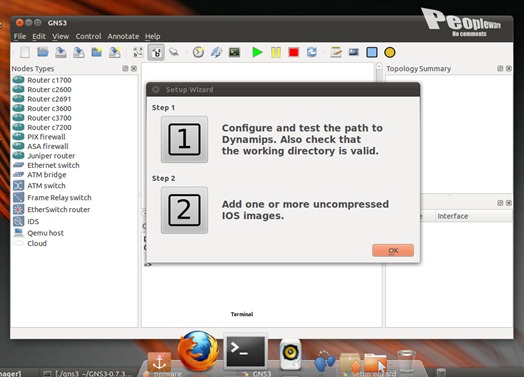Start all devices with green play button
Viewport: 524px width, 377px height.
(x=257, y=52)
